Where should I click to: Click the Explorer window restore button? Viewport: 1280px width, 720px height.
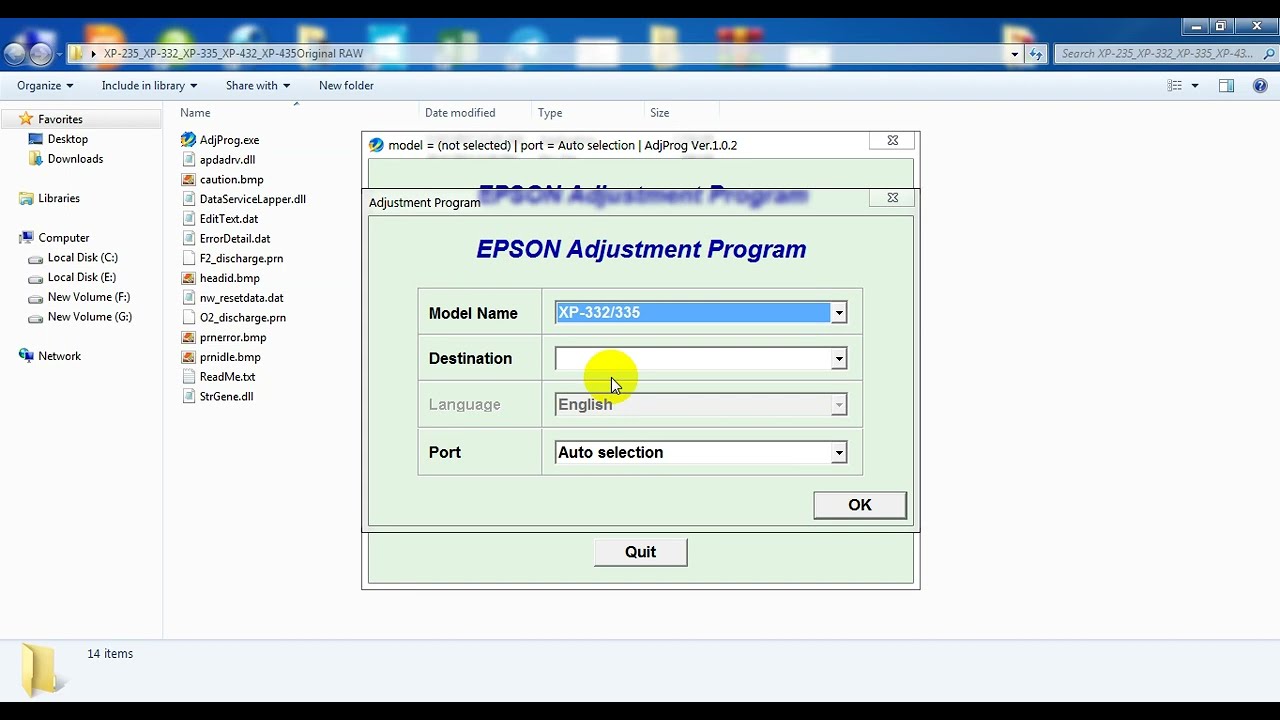click(x=1221, y=26)
